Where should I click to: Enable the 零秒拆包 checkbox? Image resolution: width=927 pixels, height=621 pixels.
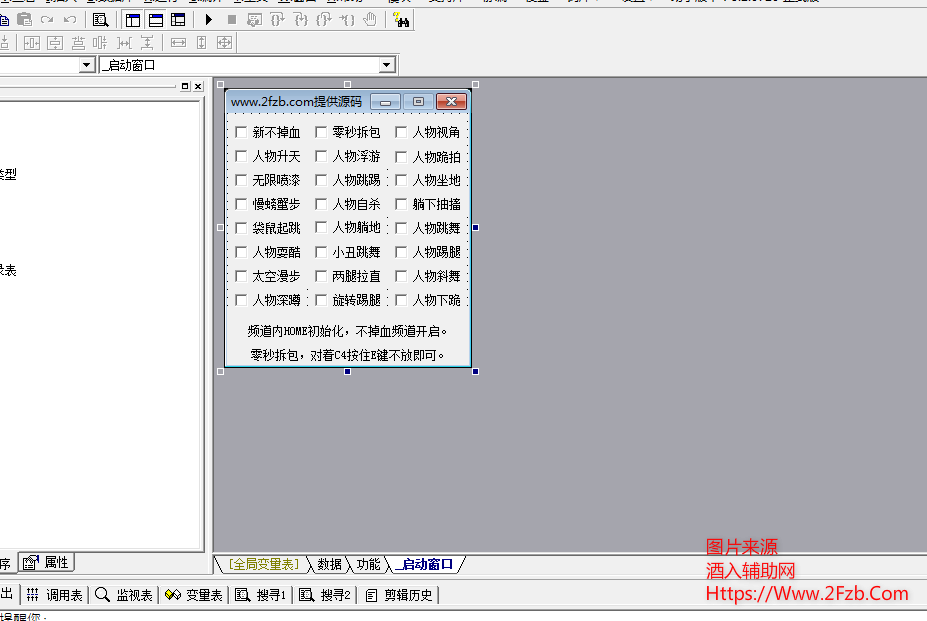point(321,132)
